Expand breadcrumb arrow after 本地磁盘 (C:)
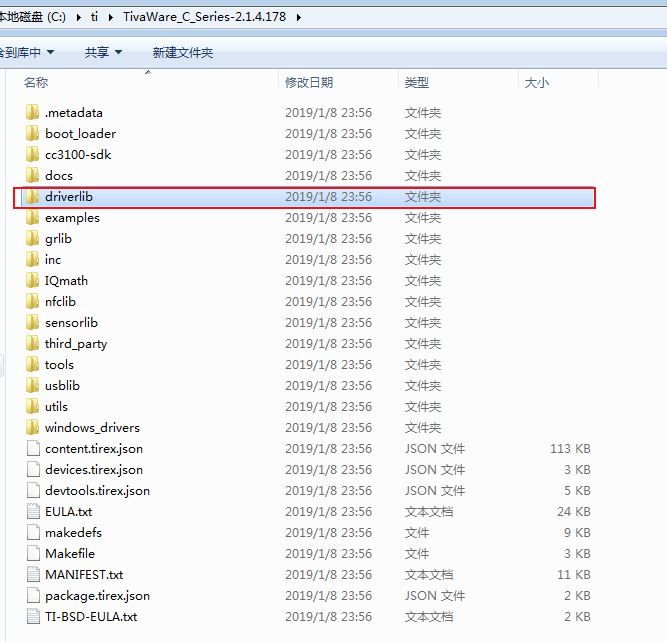This screenshot has height=642, width=667. tap(79, 17)
